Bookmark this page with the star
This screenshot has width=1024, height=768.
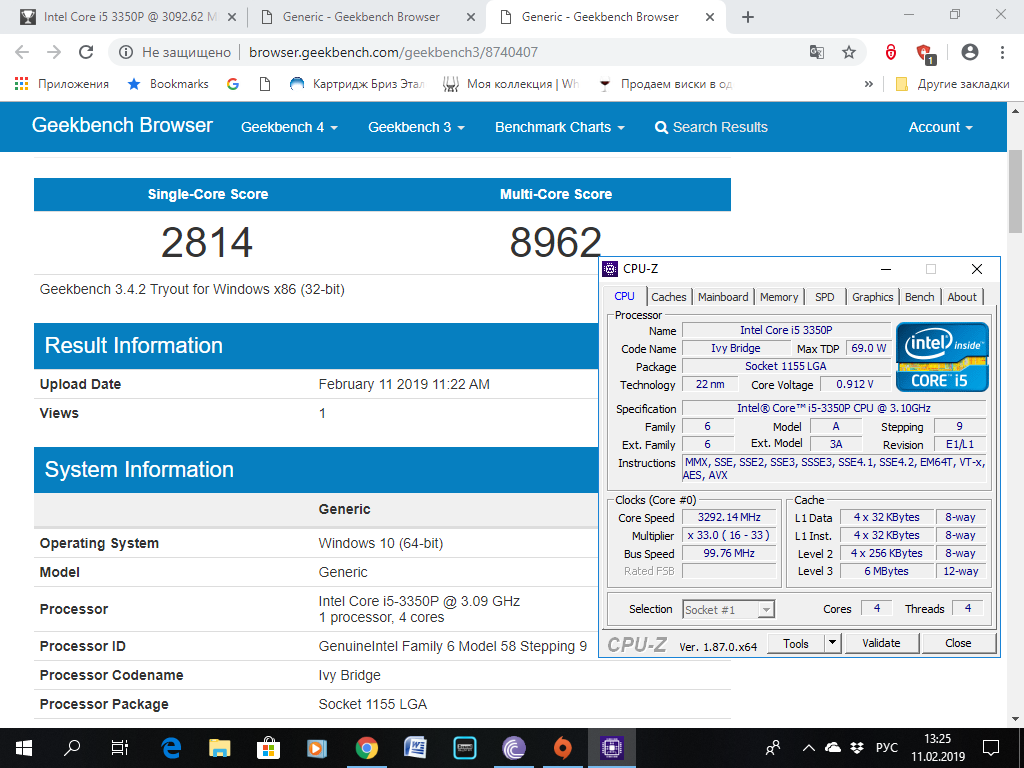848,52
